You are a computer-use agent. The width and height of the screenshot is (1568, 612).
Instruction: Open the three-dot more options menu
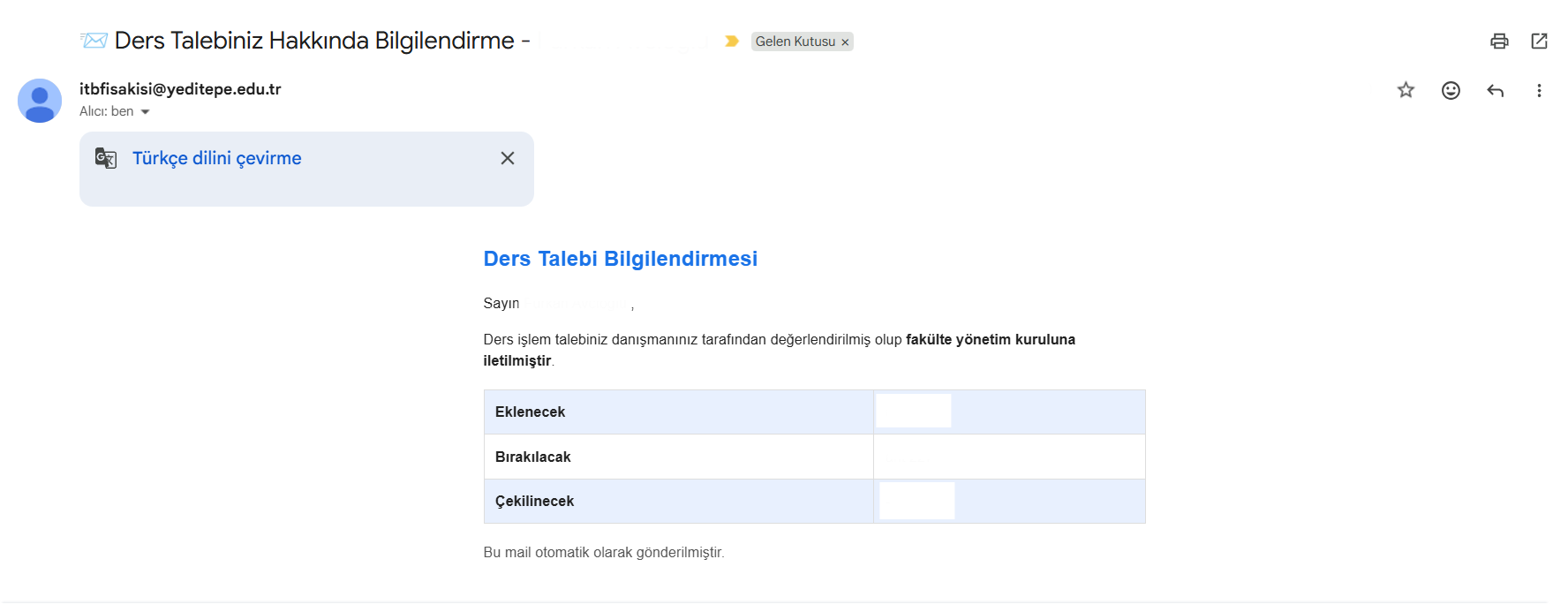point(1540,90)
